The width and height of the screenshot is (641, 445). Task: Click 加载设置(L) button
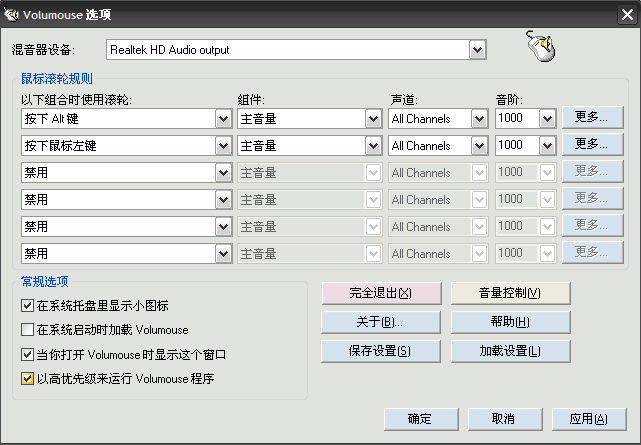tap(511, 351)
